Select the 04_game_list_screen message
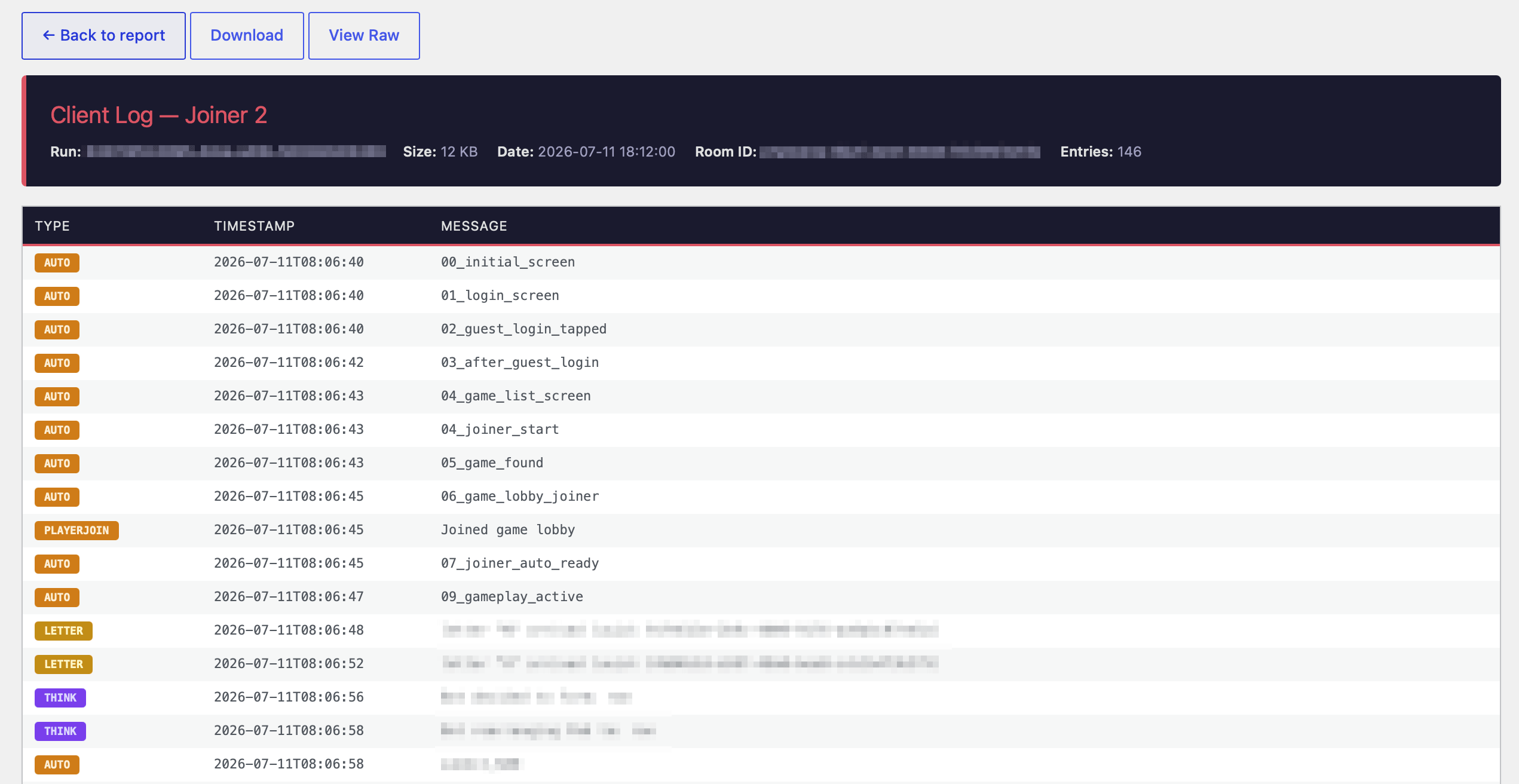Viewport: 1519px width, 784px height. (516, 396)
